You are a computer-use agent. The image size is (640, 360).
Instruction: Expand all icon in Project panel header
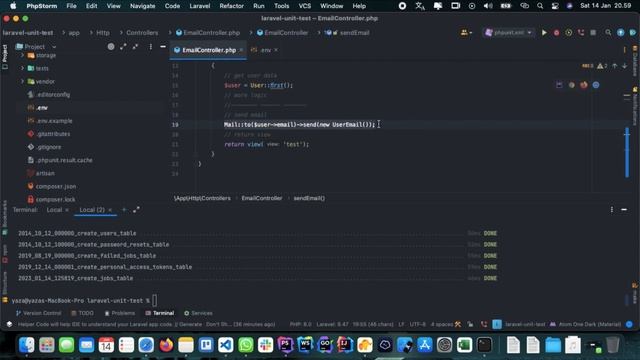[x=123, y=47]
